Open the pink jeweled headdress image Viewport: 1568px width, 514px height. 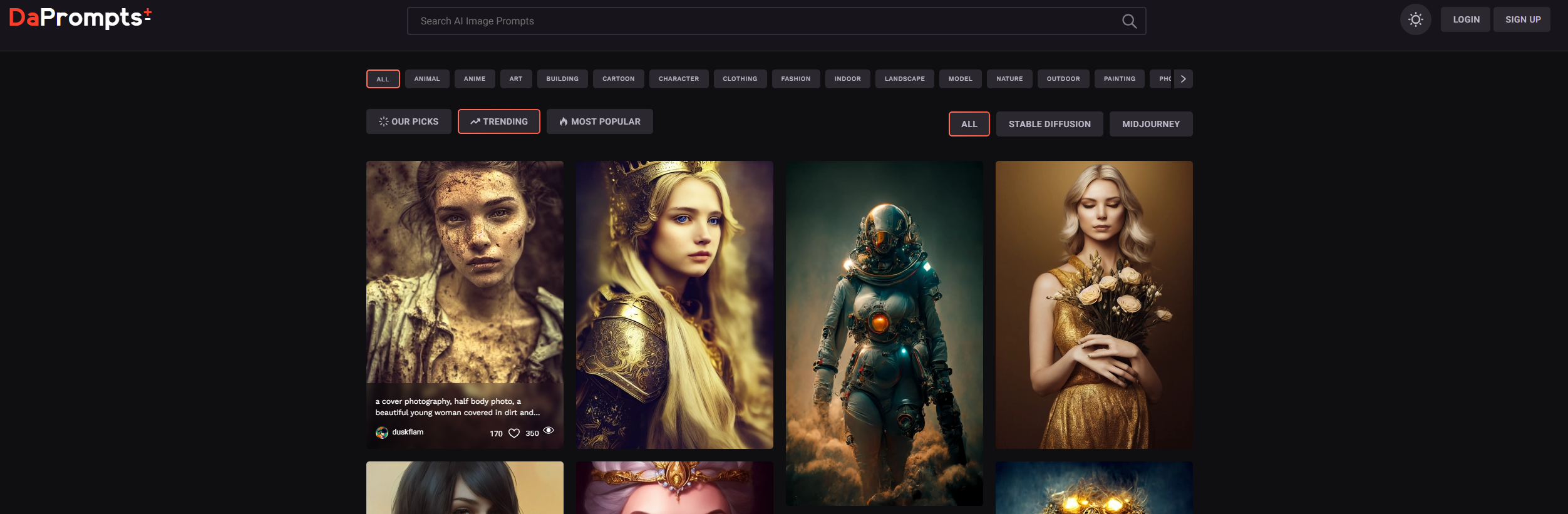(674, 488)
